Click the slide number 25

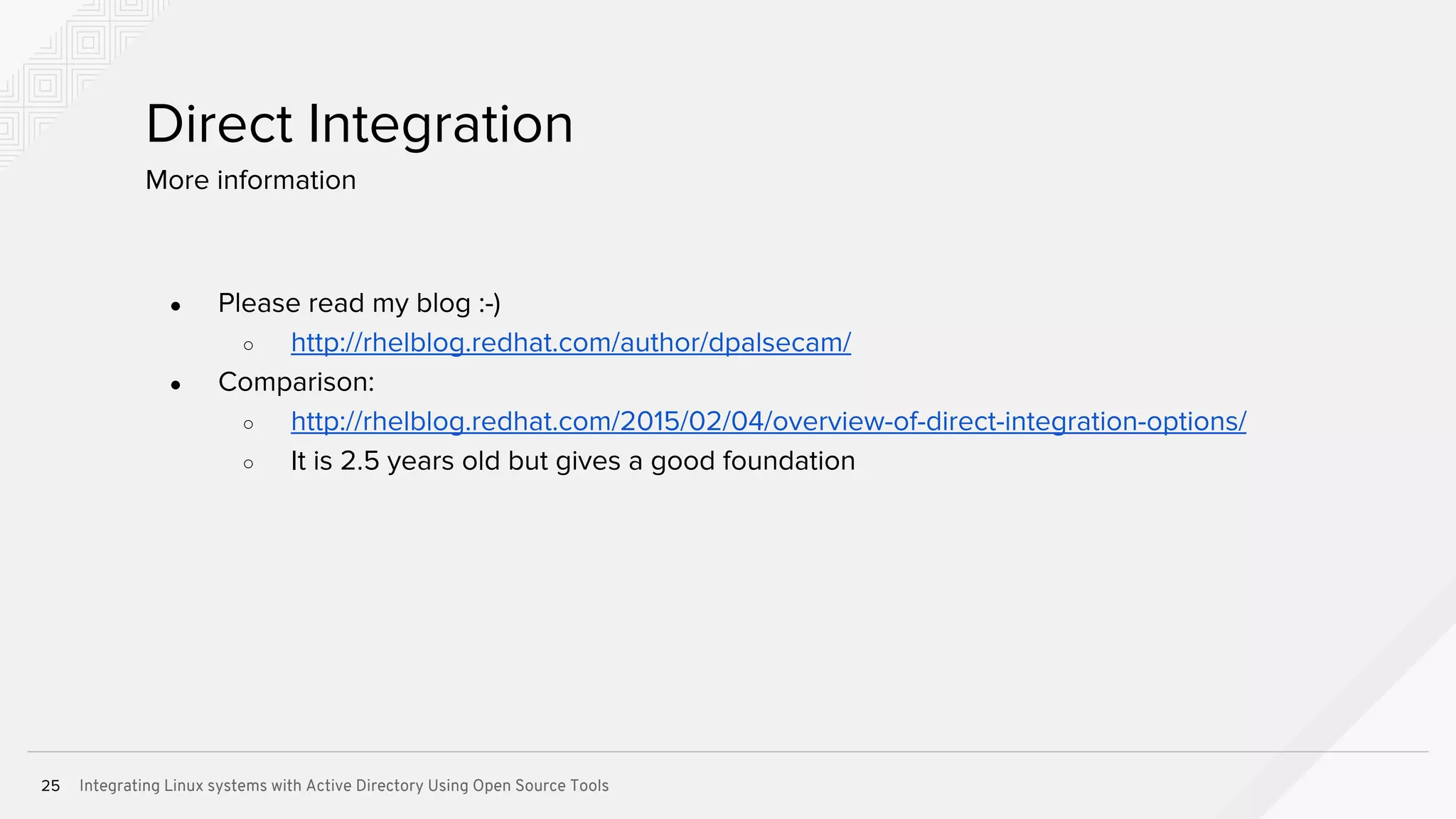click(x=50, y=786)
